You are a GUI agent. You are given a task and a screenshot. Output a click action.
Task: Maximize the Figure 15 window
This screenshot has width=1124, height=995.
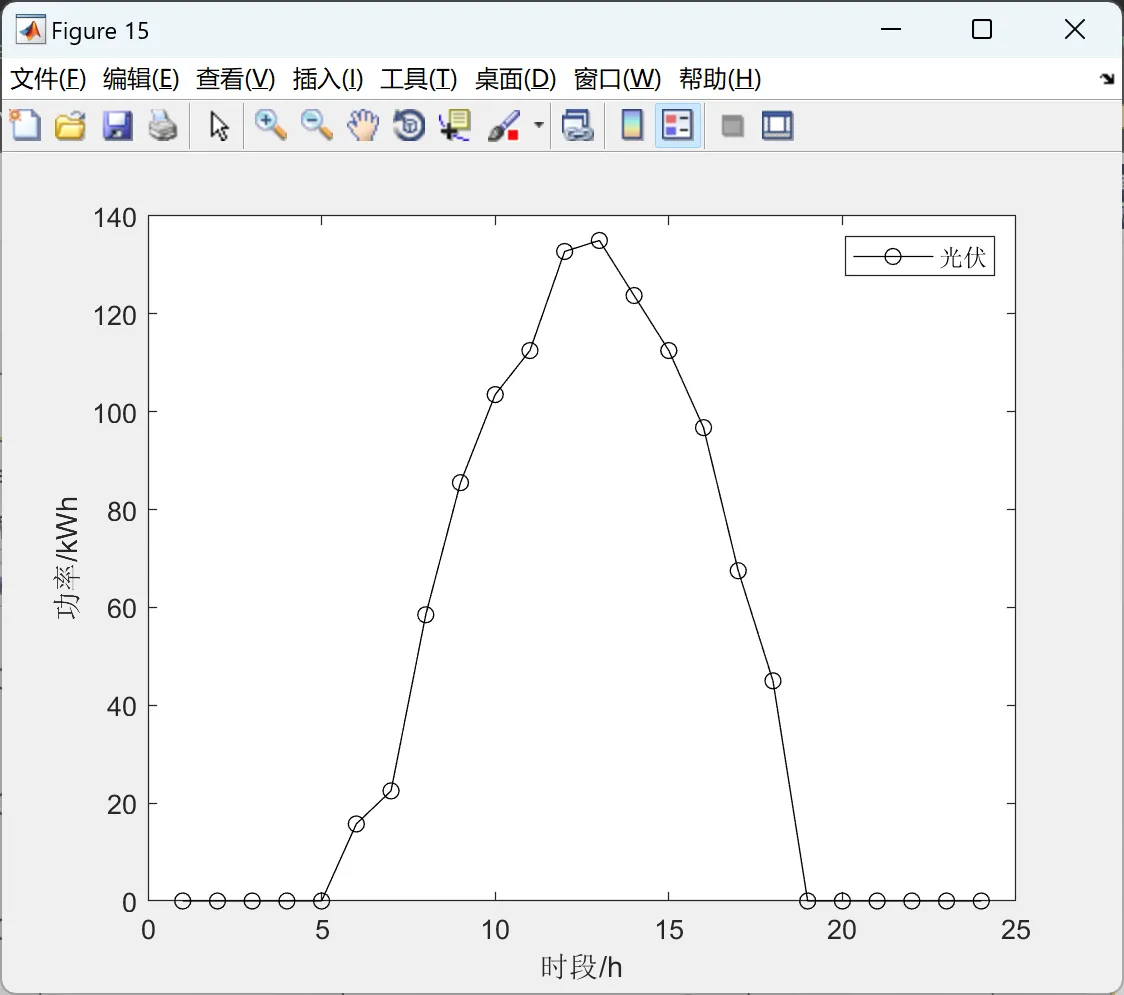(x=982, y=29)
